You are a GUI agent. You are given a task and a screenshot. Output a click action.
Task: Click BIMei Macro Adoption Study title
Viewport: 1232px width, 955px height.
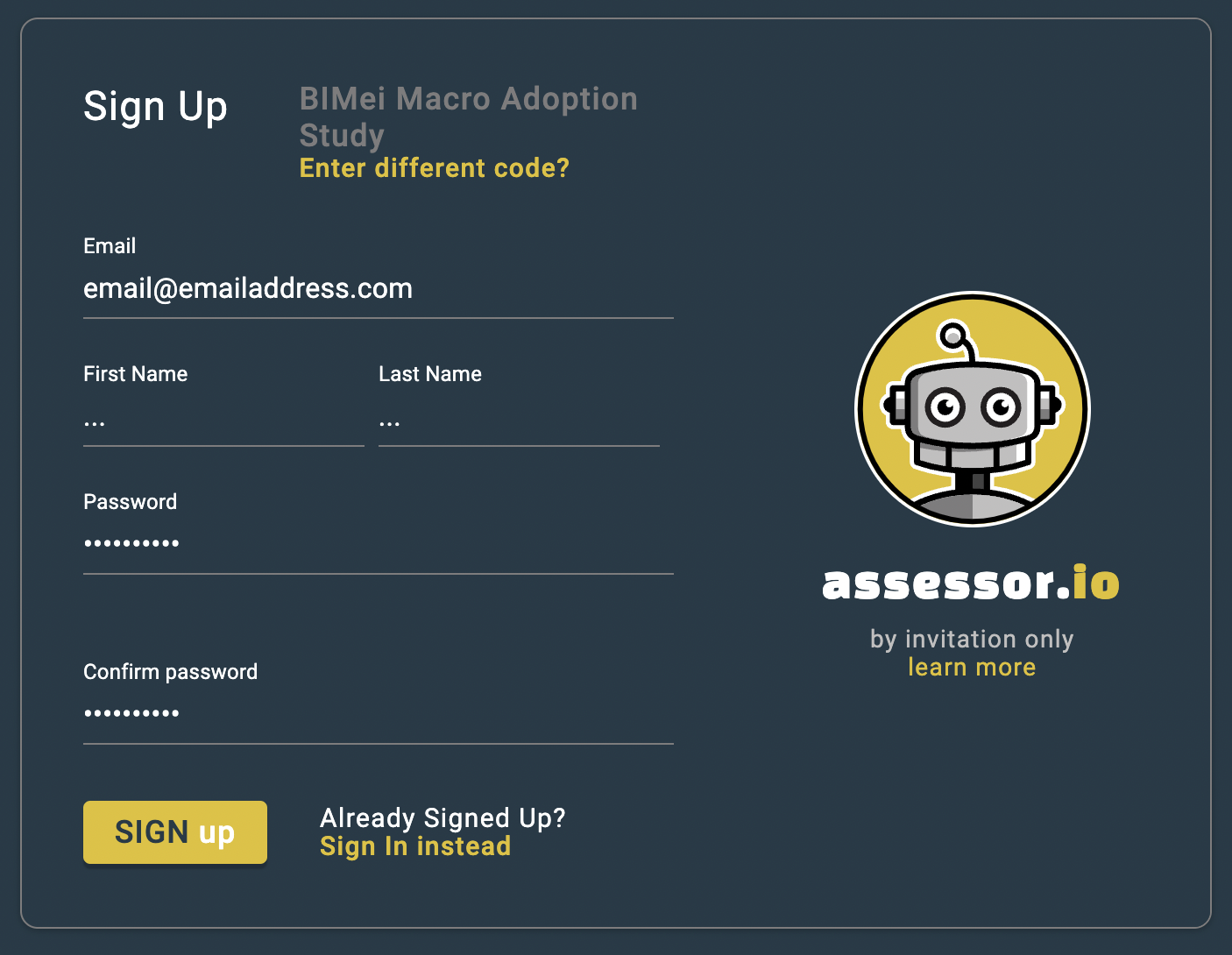pos(469,117)
